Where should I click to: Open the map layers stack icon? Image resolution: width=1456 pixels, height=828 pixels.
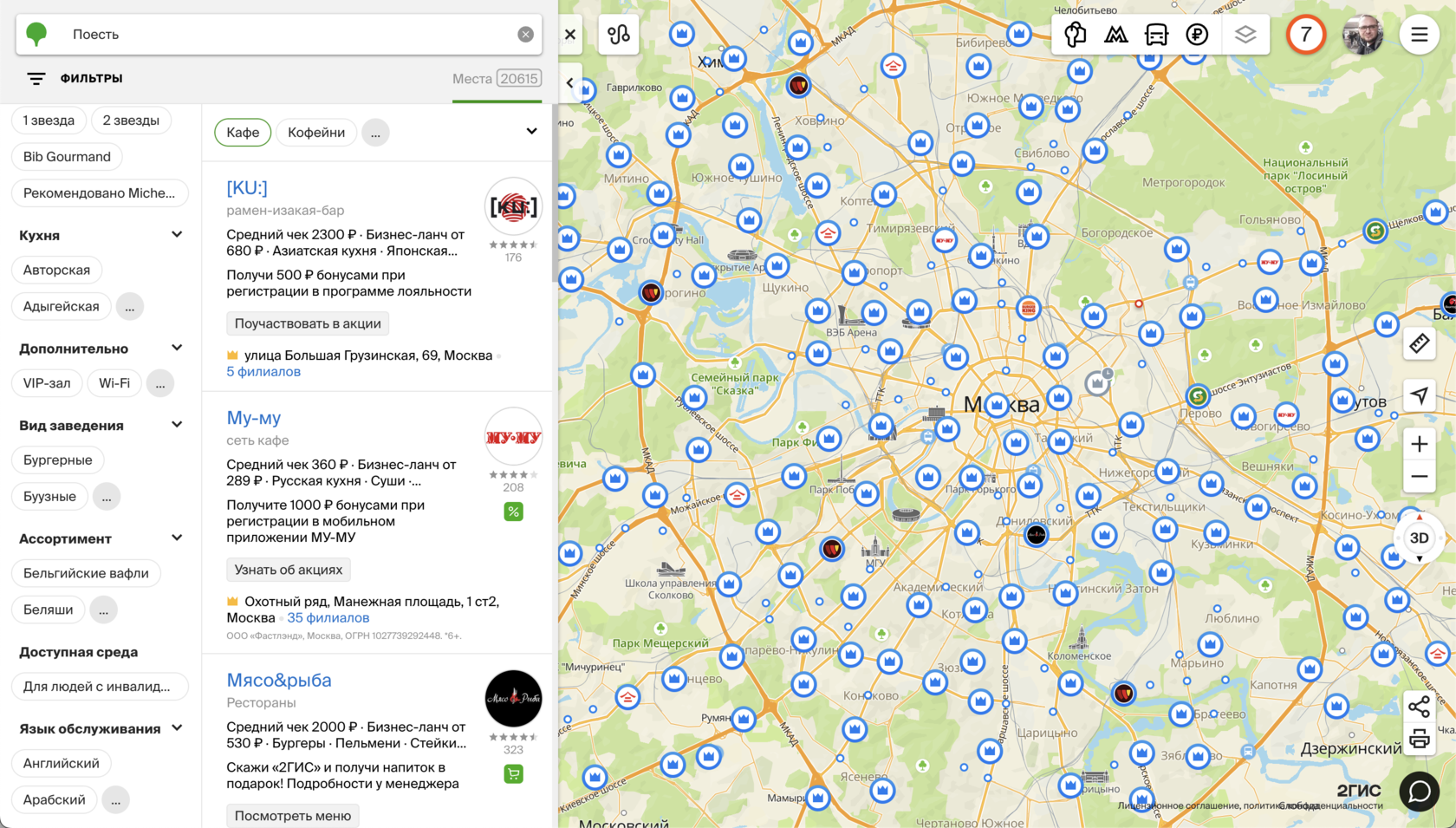[x=1245, y=35]
